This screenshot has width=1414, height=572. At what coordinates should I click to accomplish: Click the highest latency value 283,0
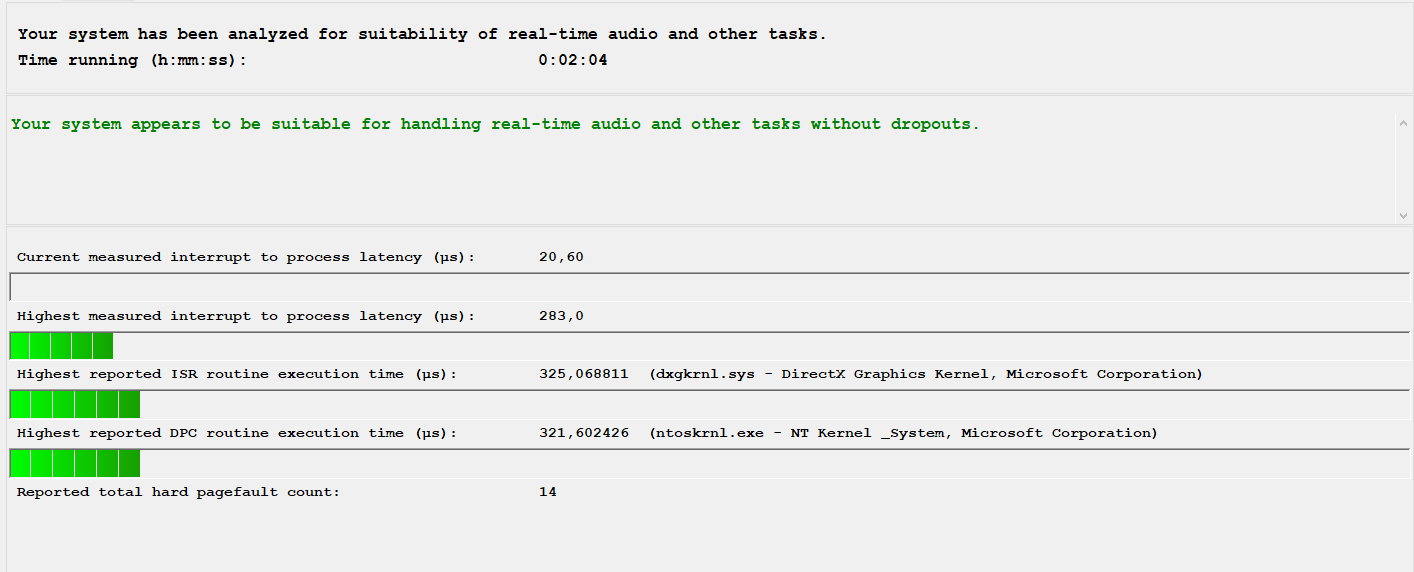tap(560, 316)
